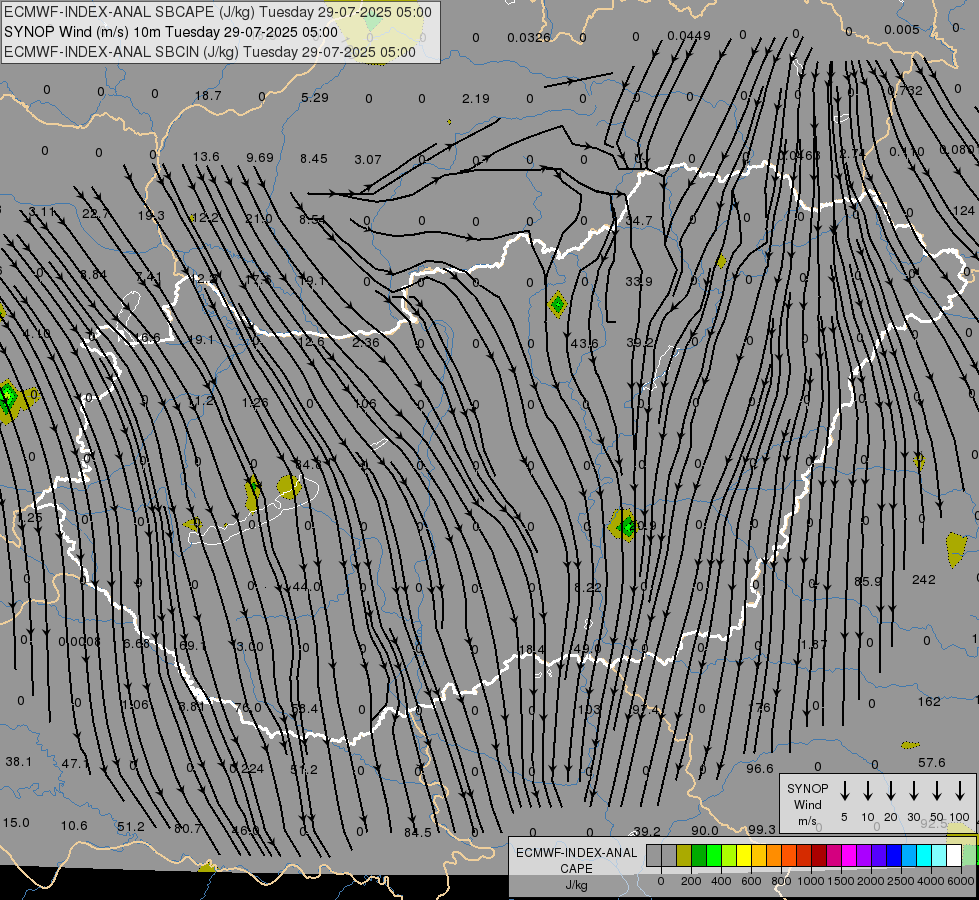Click the 1000 tick label on CAPE scale

[x=810, y=881]
